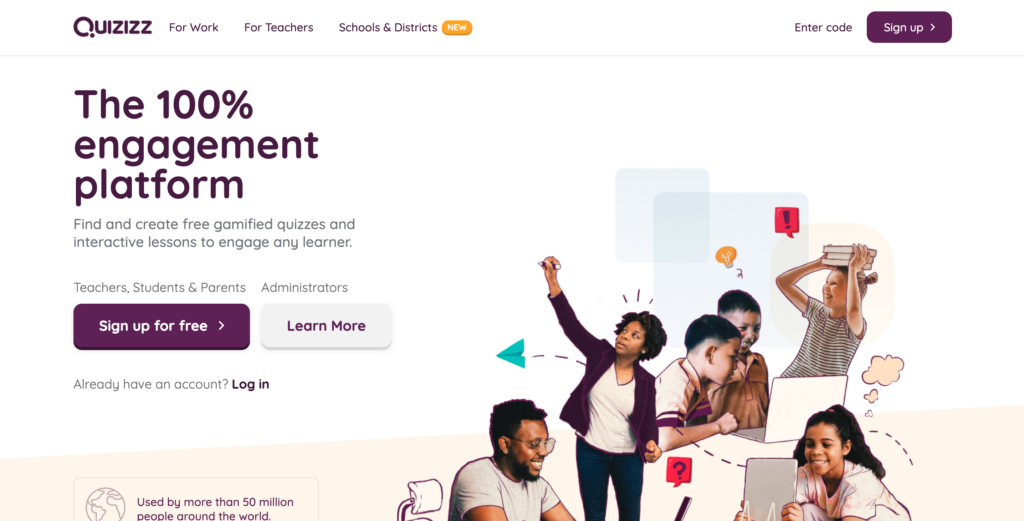Click the Quizizz logo
The height and width of the screenshot is (521, 1024).
click(112, 27)
